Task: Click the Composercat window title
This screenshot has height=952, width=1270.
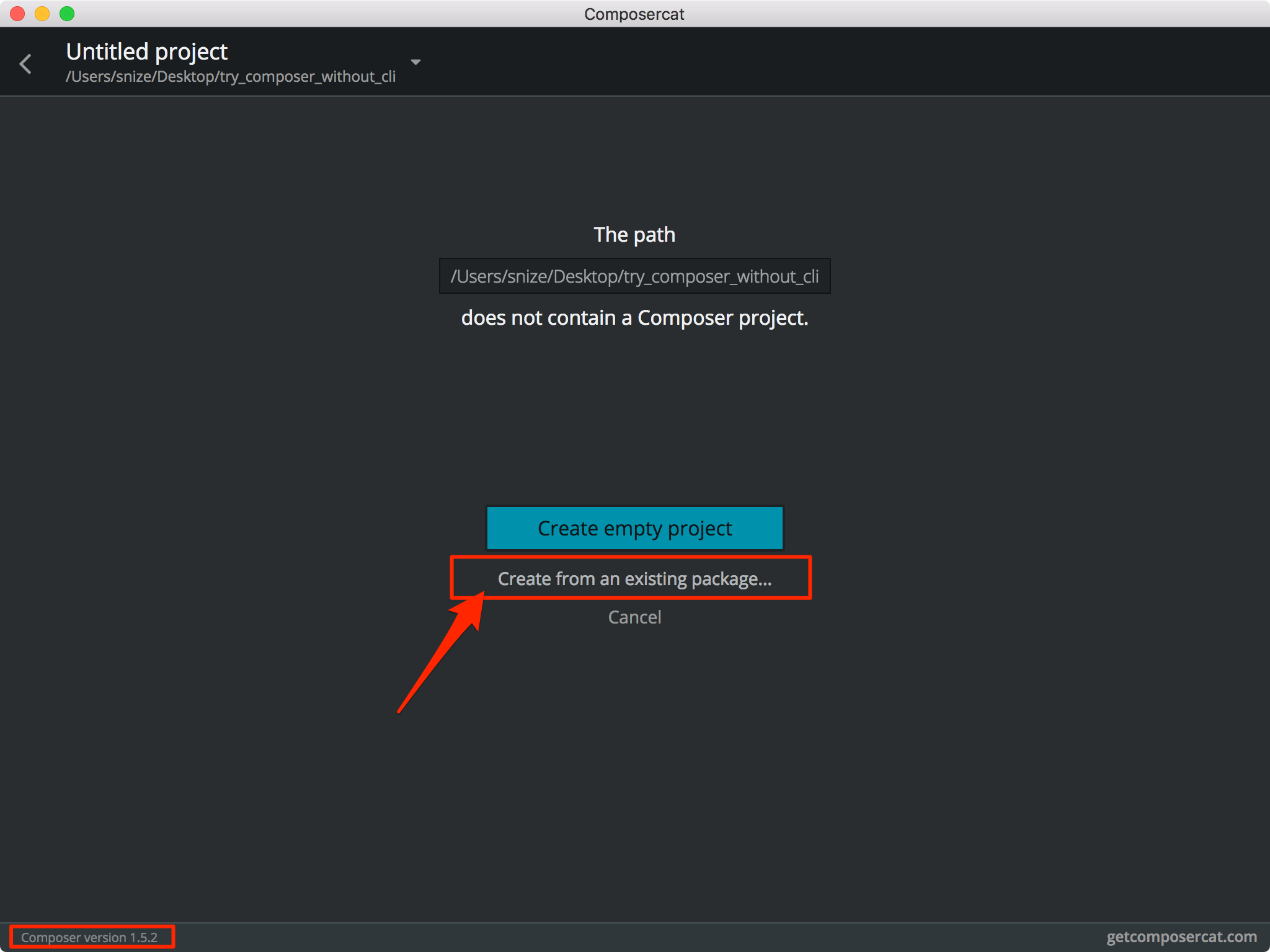Action: click(x=634, y=14)
